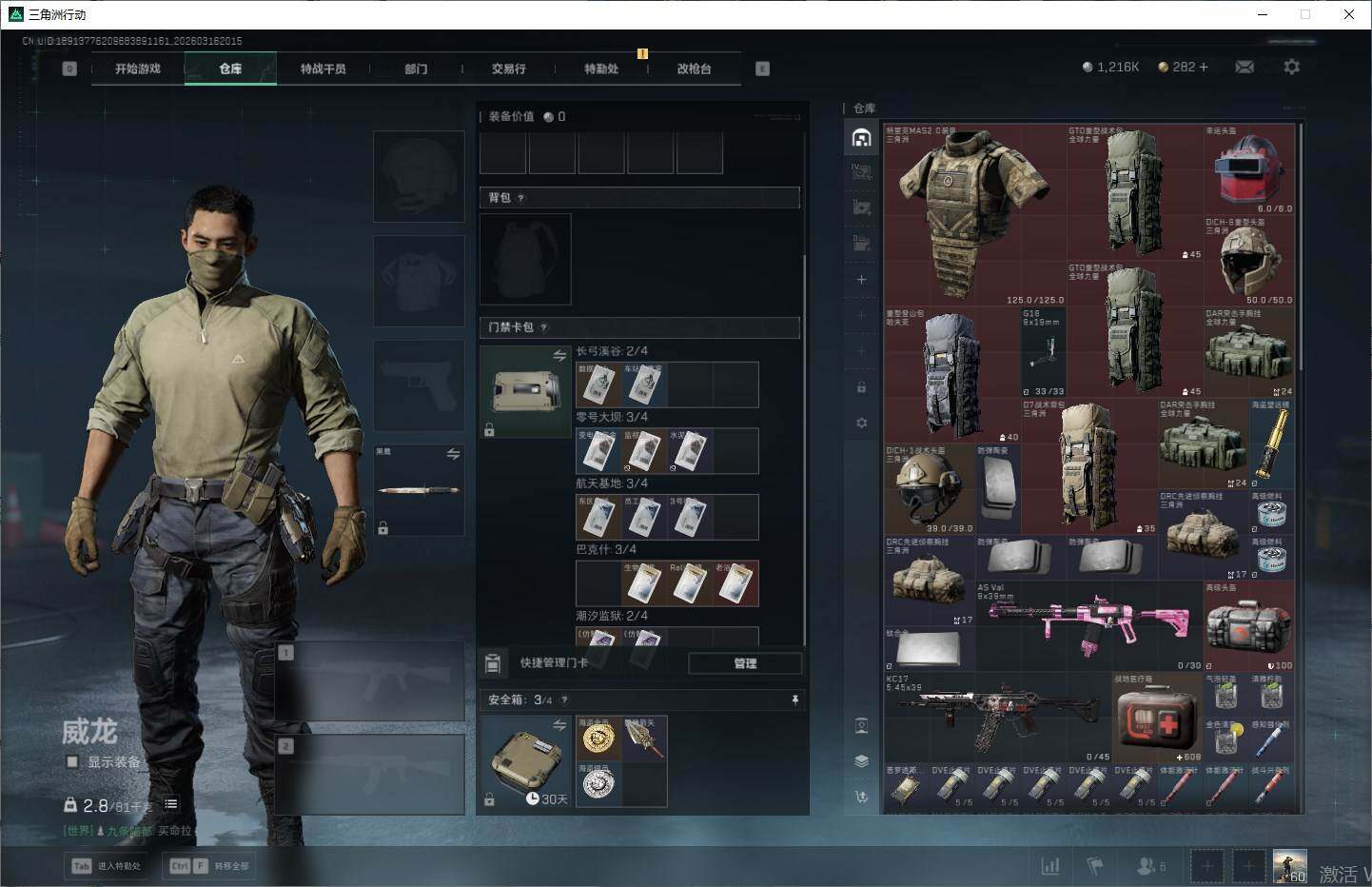Viewport: 1372px width, 887px height.
Task: Select the KC17 5.45x39 rifle
Action: (x=998, y=718)
